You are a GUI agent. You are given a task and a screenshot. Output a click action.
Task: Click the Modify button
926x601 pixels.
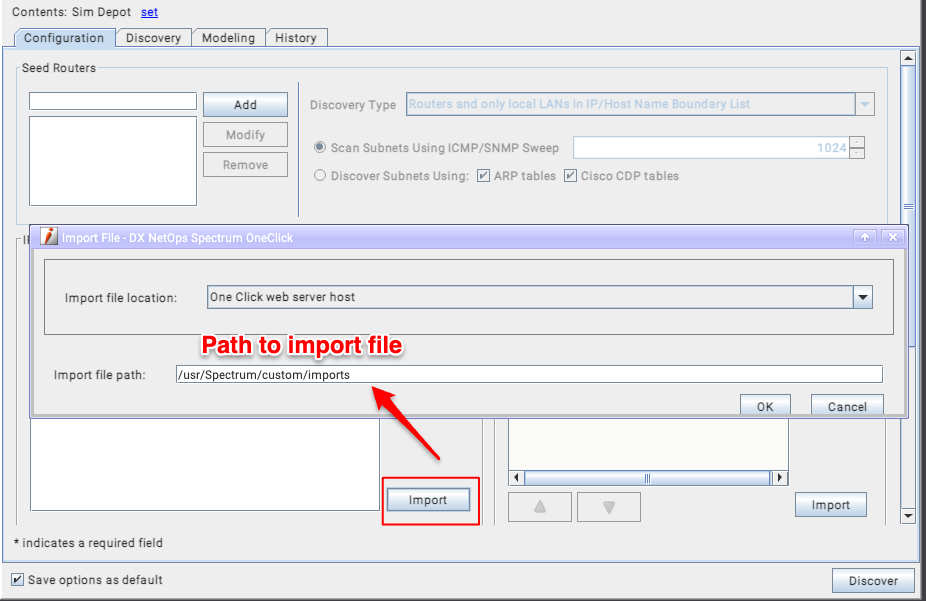click(245, 135)
